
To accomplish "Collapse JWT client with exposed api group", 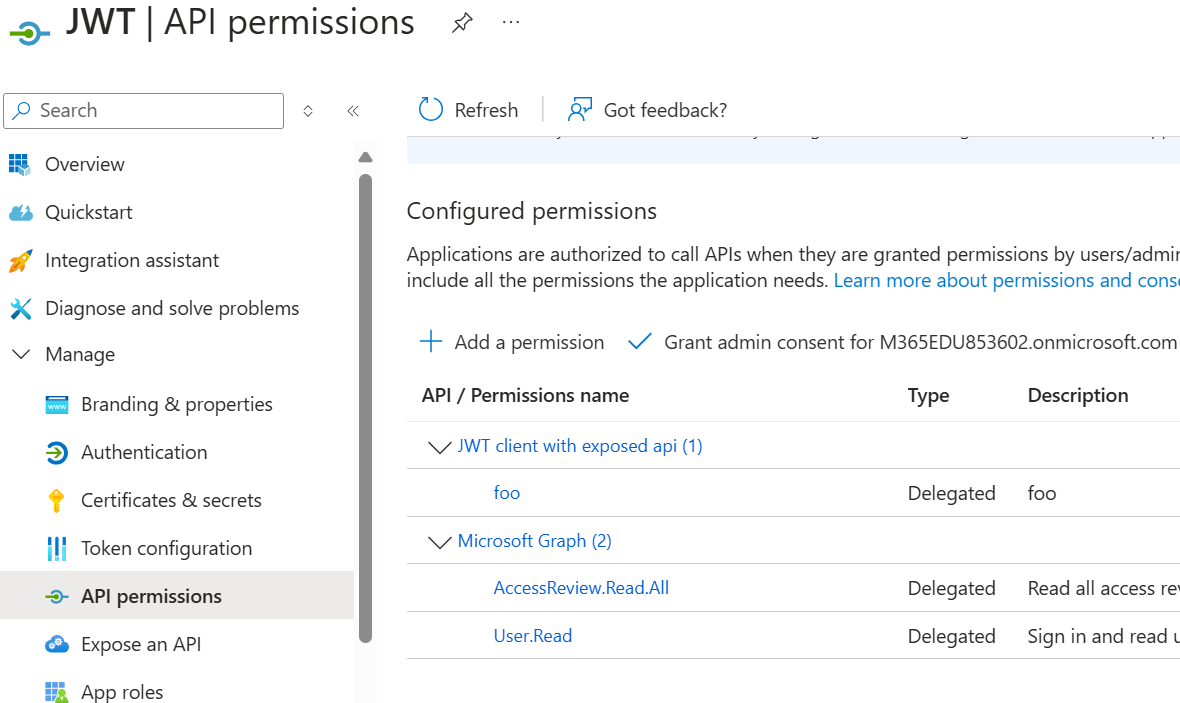I will (439, 447).
